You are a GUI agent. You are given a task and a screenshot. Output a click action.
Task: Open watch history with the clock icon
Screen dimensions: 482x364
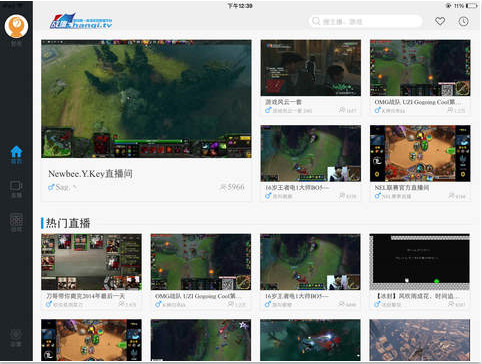coord(463,22)
